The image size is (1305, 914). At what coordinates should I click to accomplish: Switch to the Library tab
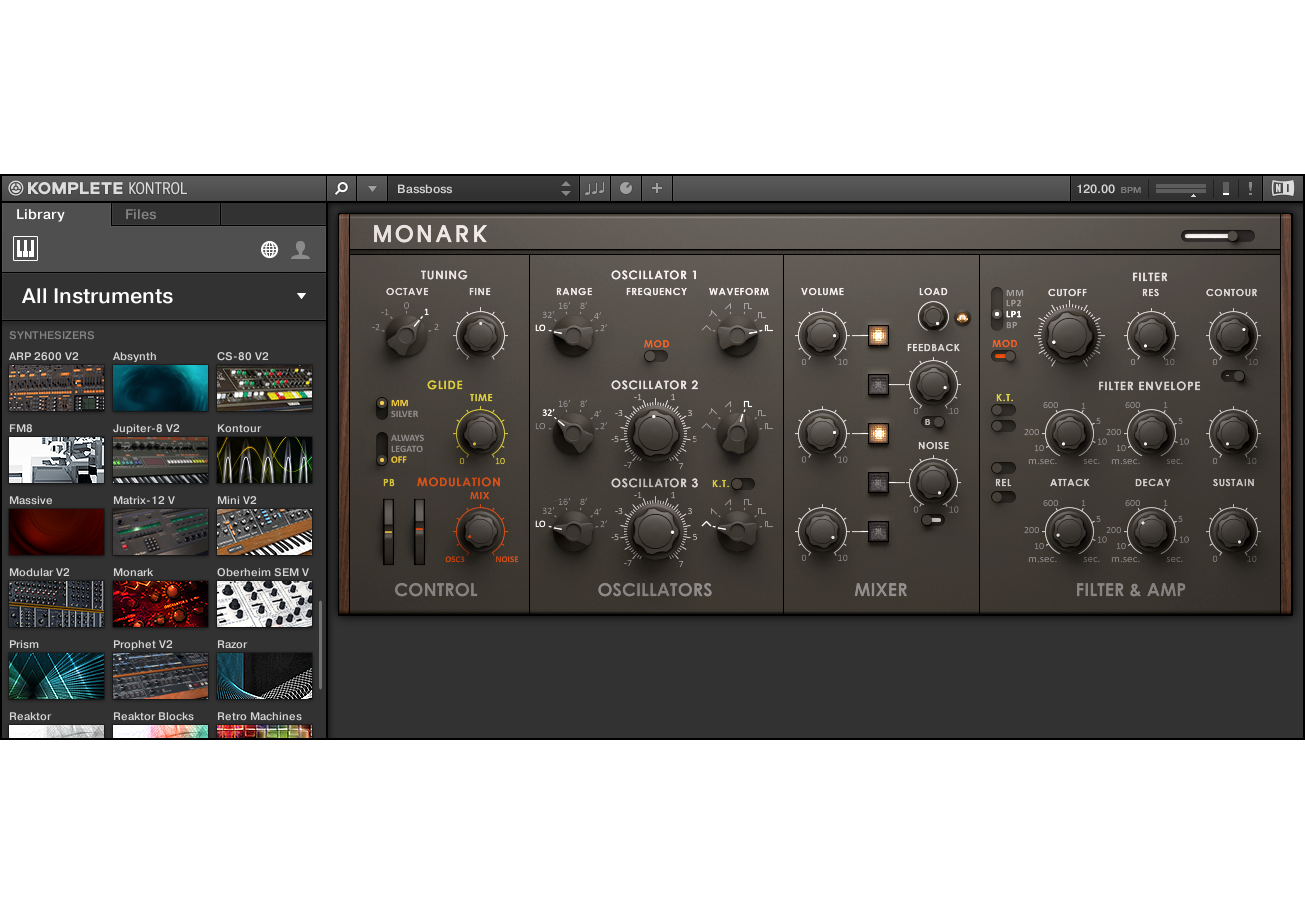(x=40, y=214)
